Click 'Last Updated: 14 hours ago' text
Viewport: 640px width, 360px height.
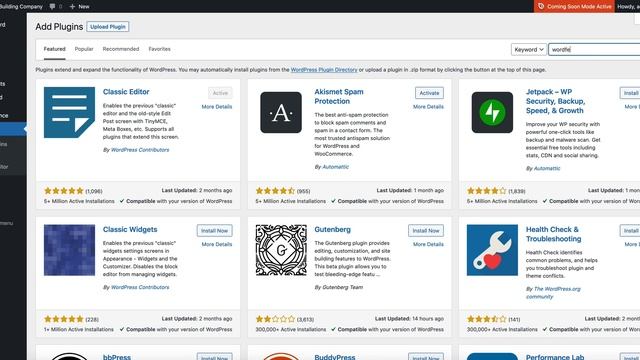pos(409,319)
